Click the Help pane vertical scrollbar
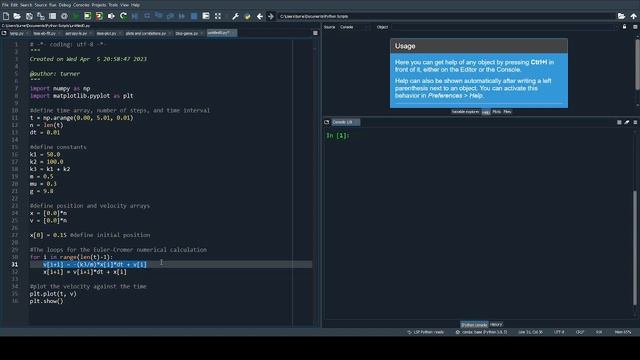Image resolution: width=640 pixels, height=360 pixels. (x=637, y=64)
